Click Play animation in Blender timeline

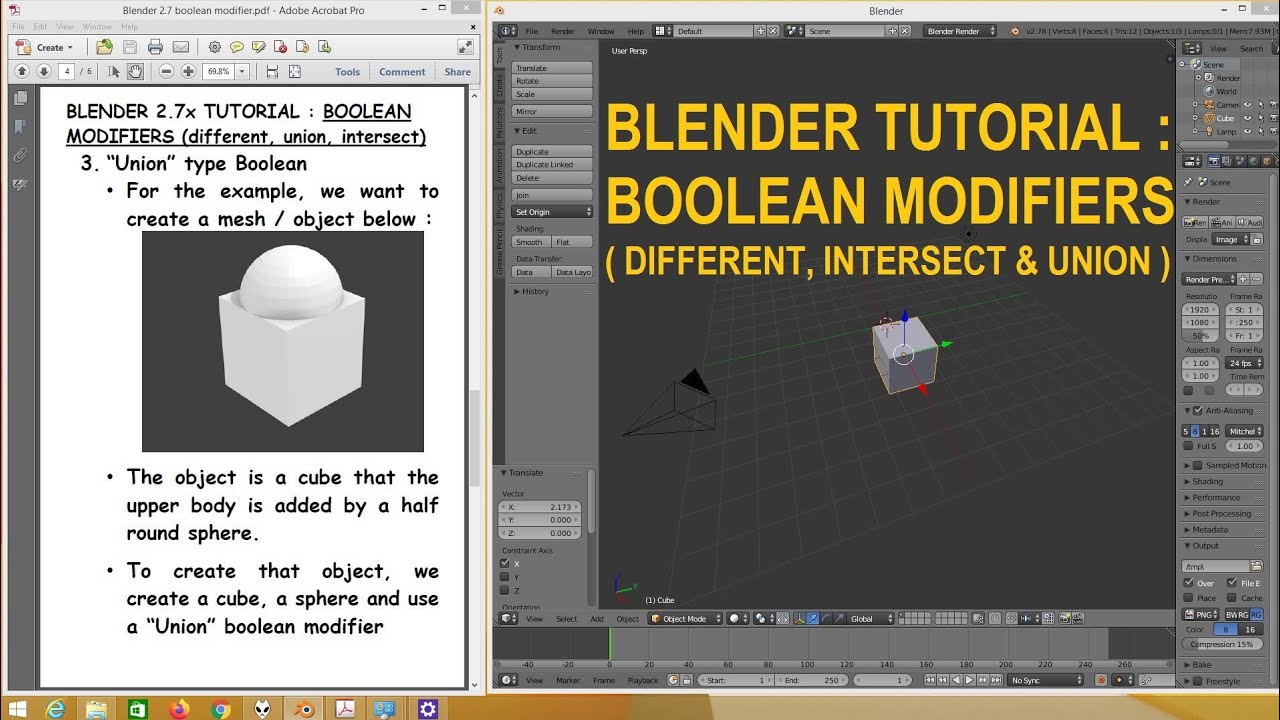tap(969, 680)
